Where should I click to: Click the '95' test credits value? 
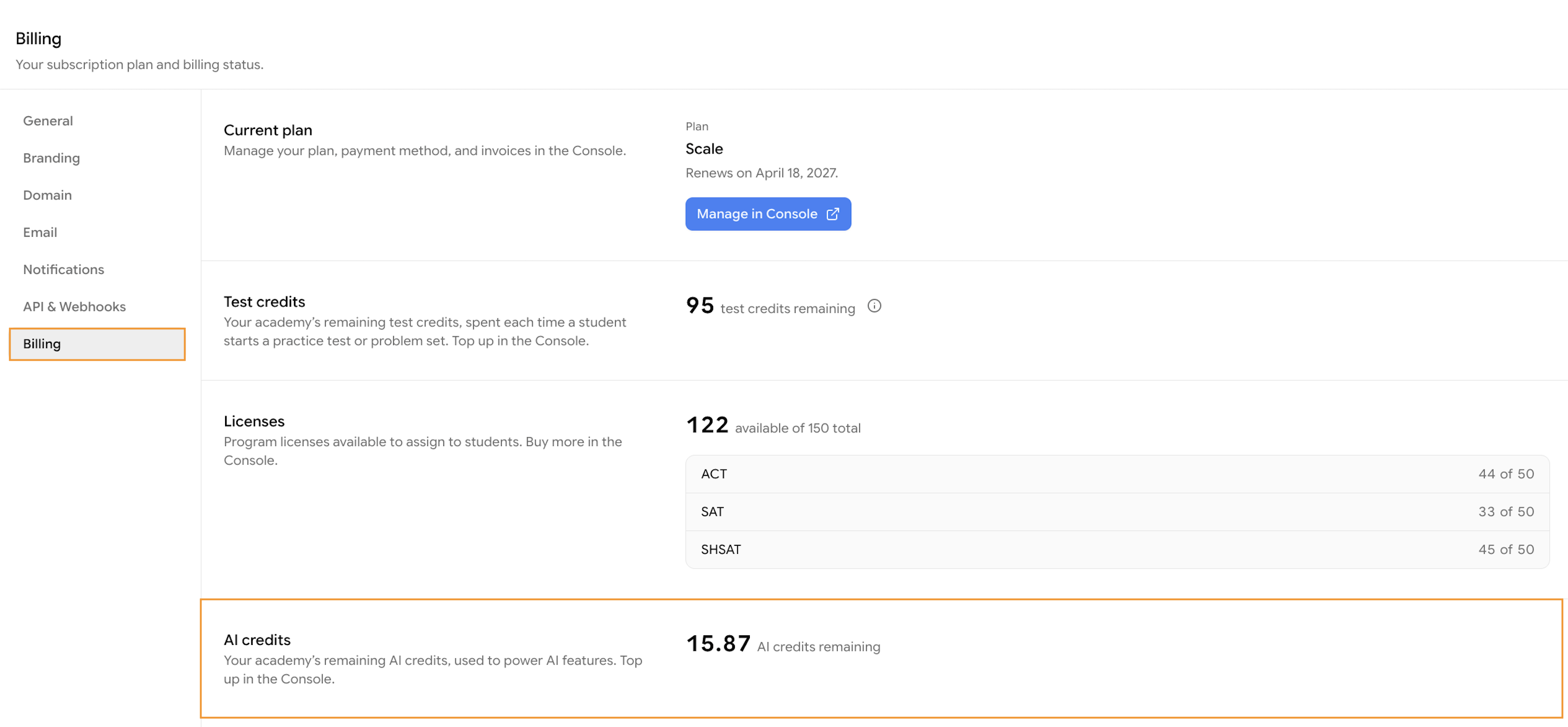pos(699,305)
